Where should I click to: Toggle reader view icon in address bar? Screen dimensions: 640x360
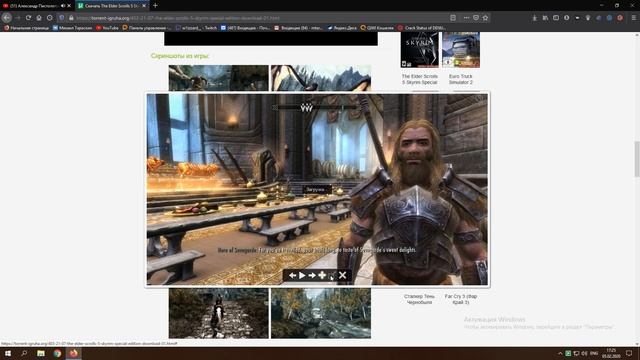pyautogui.click(x=453, y=18)
